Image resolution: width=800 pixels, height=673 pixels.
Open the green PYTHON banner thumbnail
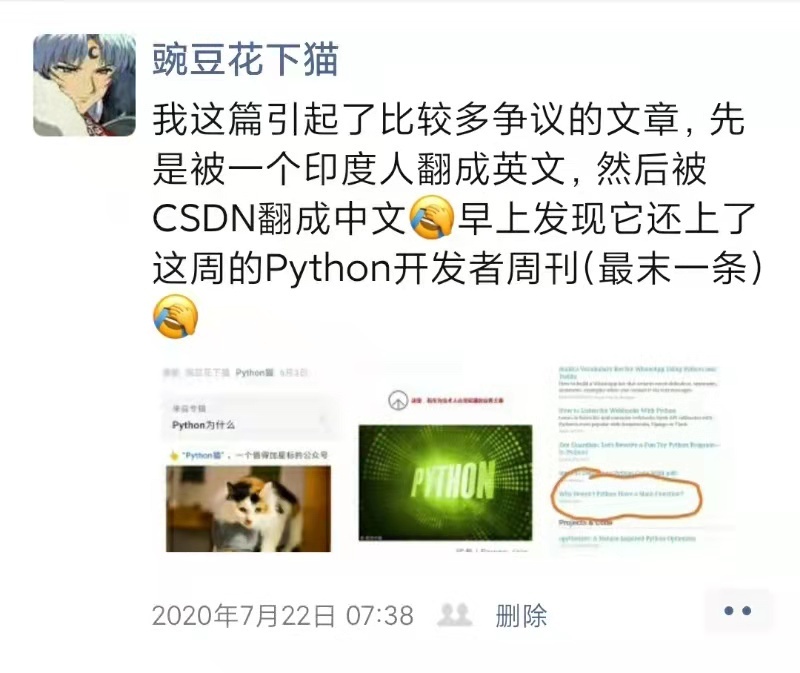[445, 483]
